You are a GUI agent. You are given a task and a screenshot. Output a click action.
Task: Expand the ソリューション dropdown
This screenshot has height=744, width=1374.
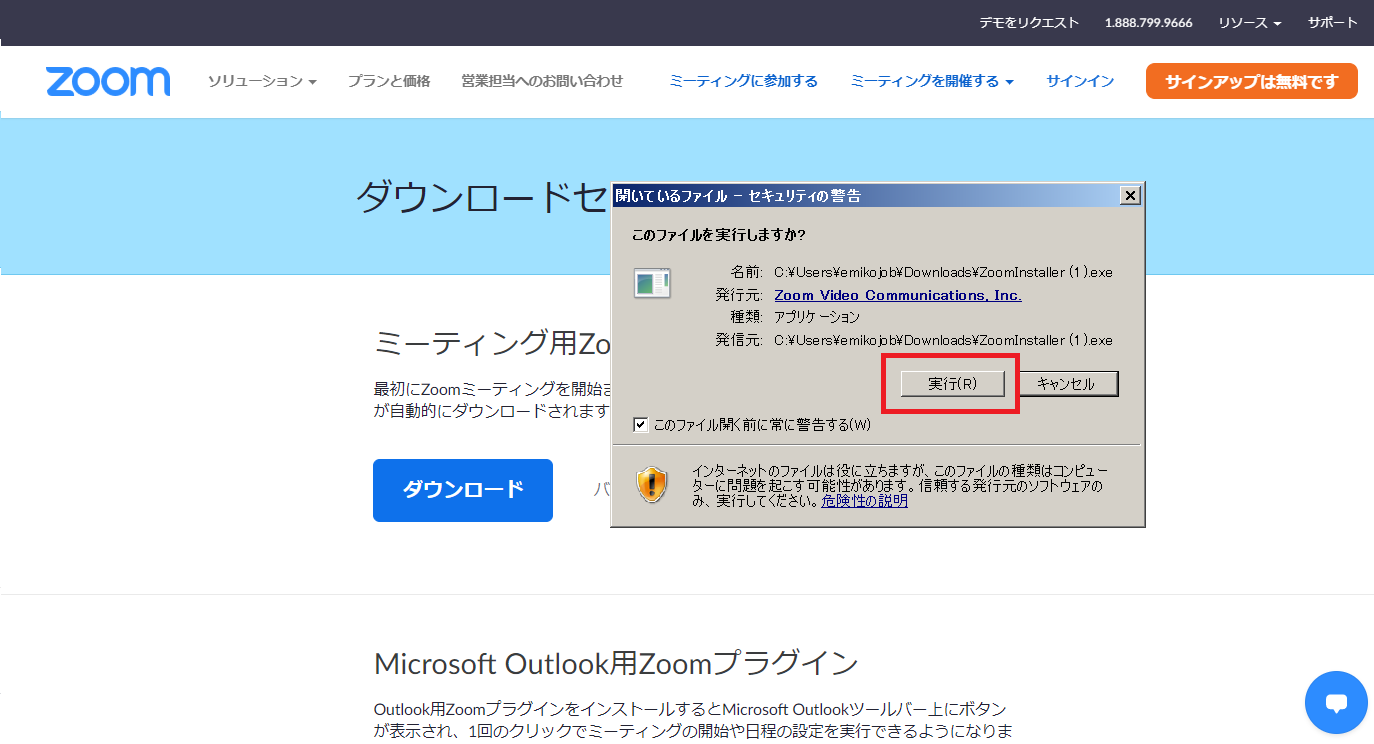262,82
